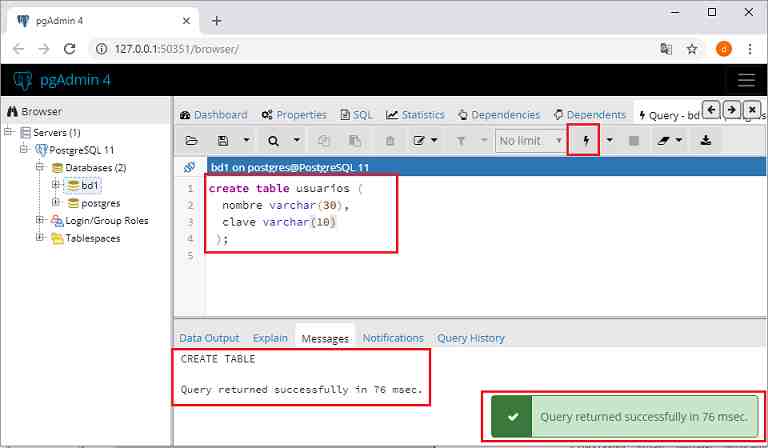Click the left-arrow tab scroll button
Viewport: 768px width, 448px height.
[x=711, y=110]
